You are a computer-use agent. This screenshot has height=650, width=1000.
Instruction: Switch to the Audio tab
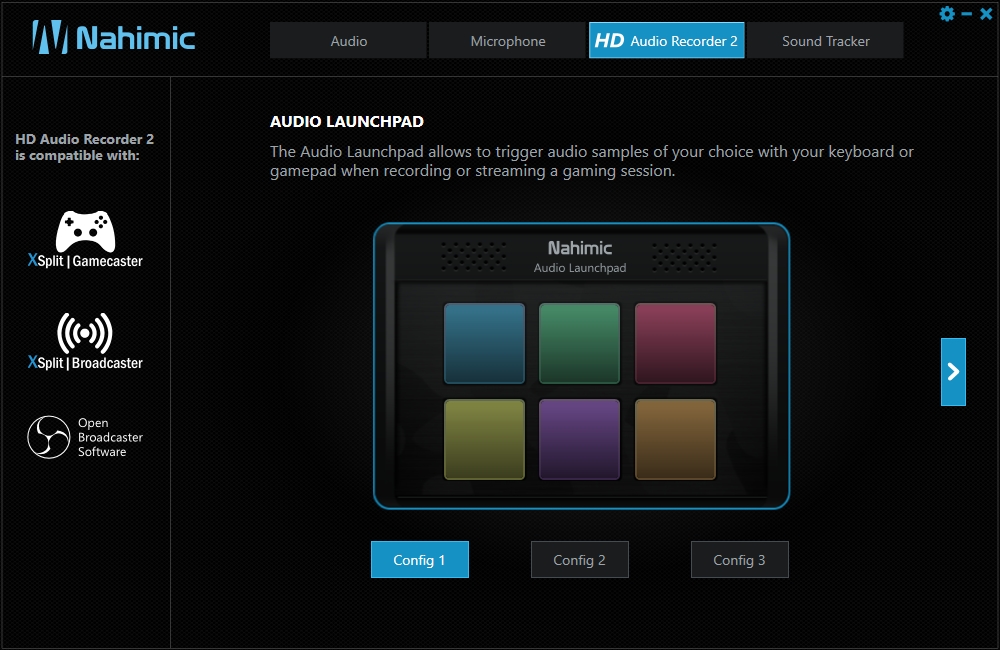click(348, 40)
